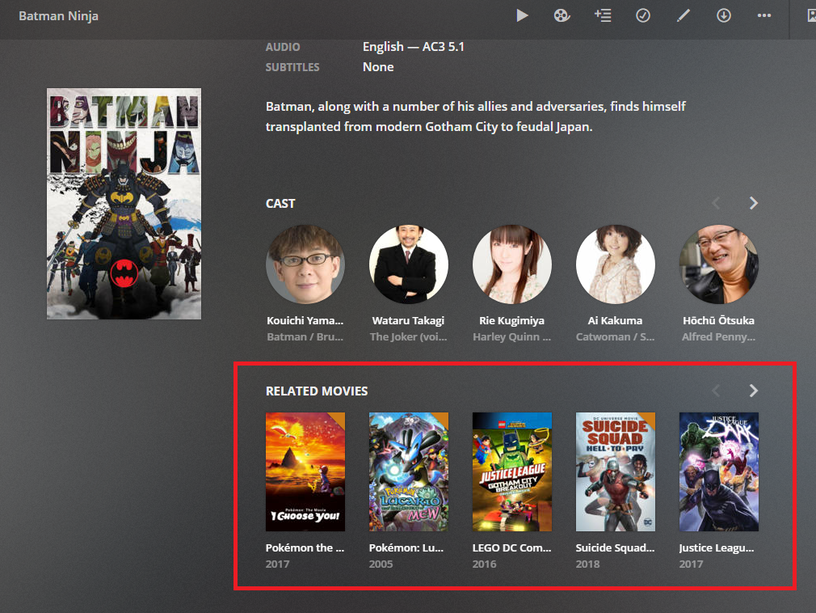Click the LEGO DC Com... title link
The height and width of the screenshot is (613, 816).
pyautogui.click(x=512, y=547)
